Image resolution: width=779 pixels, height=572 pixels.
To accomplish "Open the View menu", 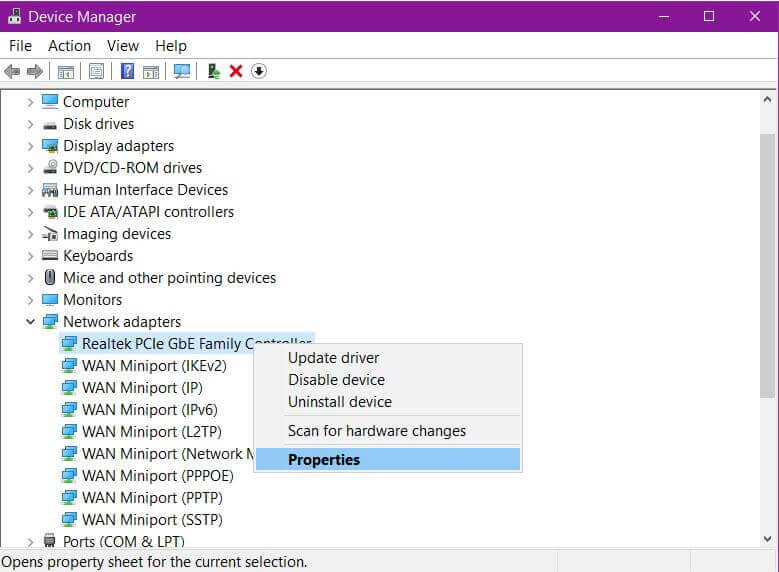I will [x=123, y=46].
